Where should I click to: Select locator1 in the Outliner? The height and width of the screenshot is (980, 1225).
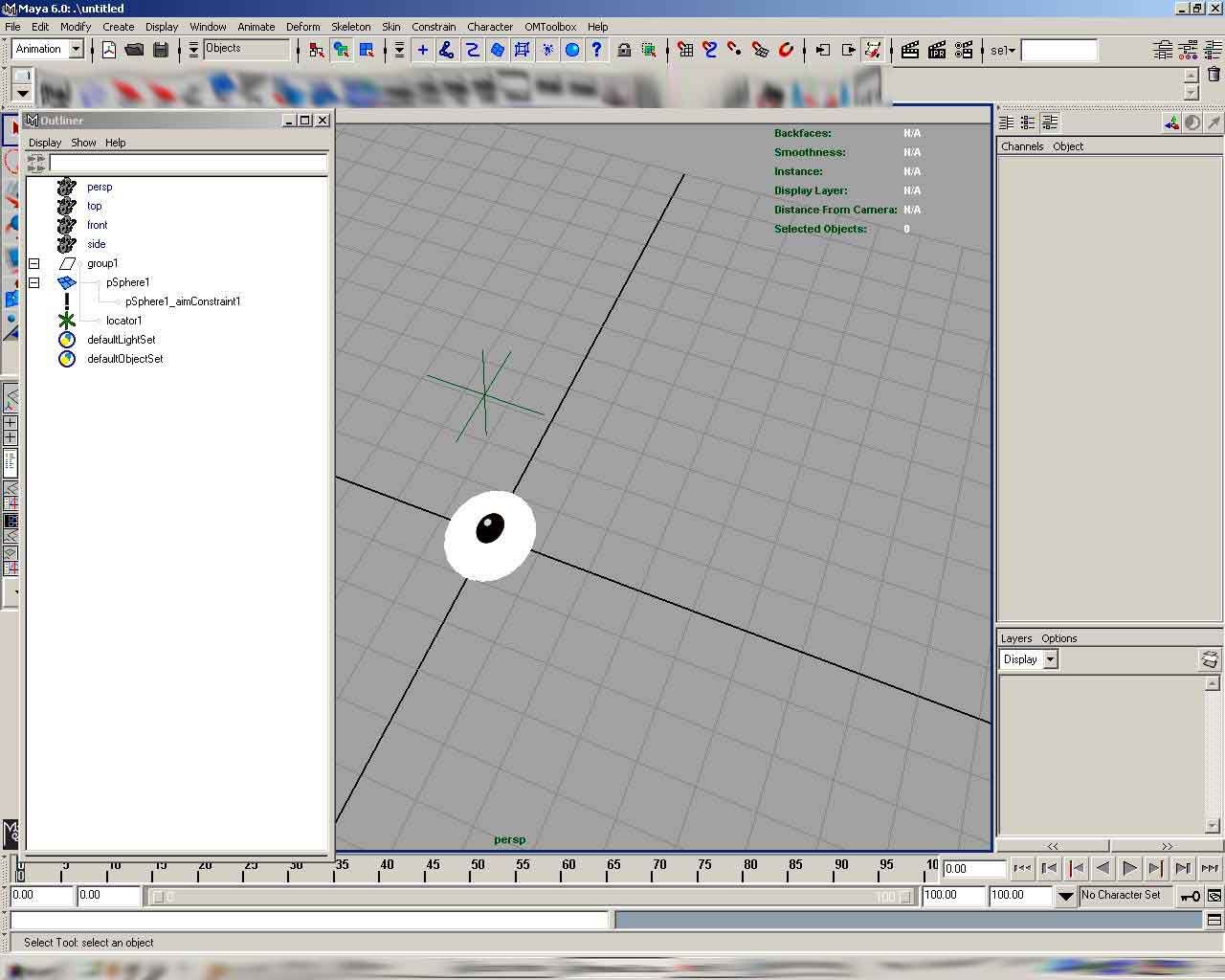[x=123, y=321]
